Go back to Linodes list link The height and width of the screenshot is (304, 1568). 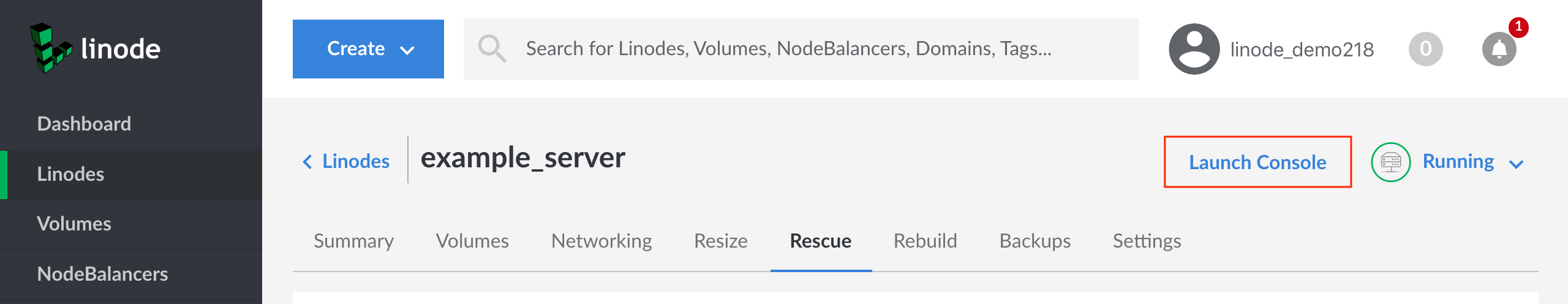[355, 162]
